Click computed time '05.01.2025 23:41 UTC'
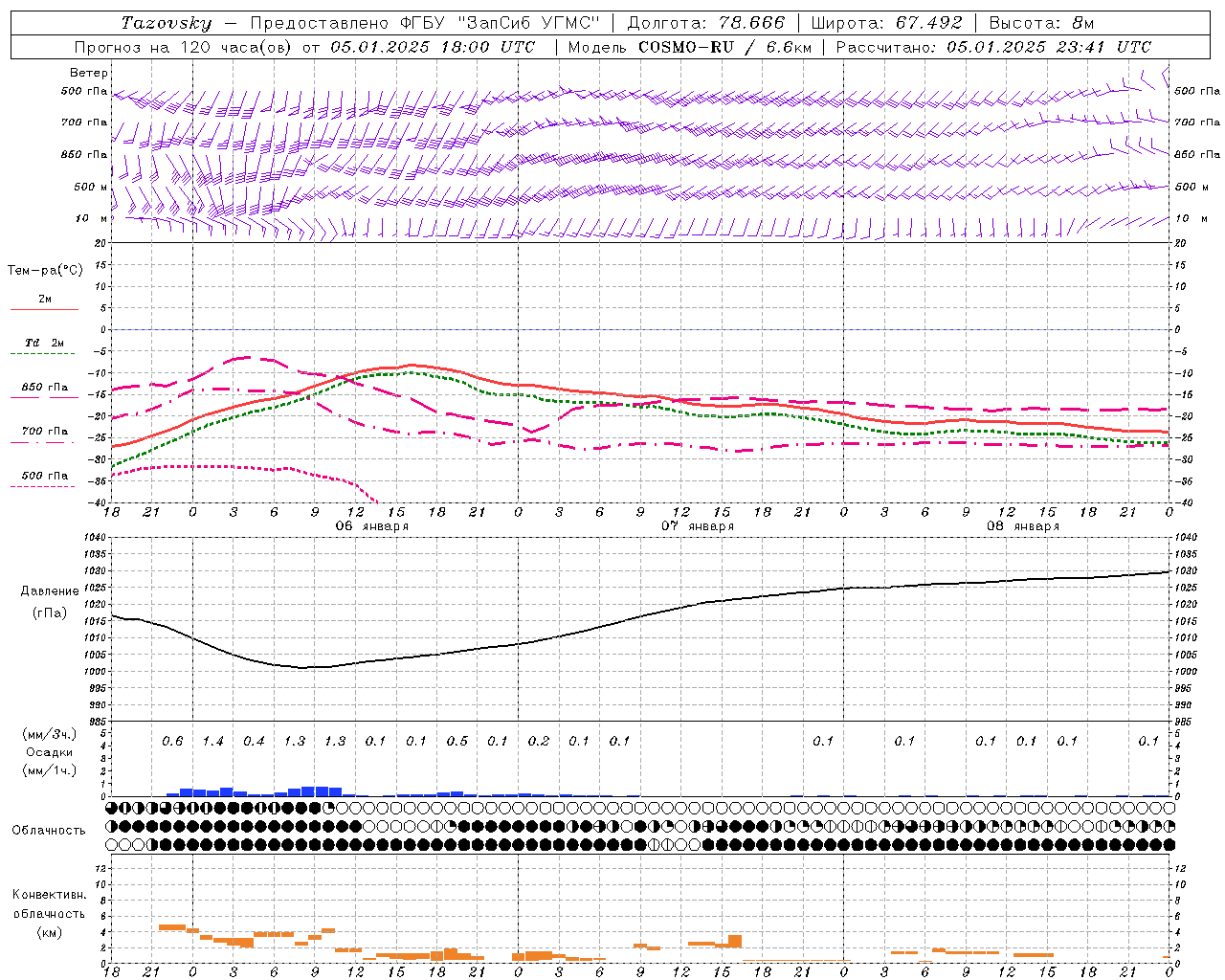This screenshot has height=980, width=1225. [1049, 47]
